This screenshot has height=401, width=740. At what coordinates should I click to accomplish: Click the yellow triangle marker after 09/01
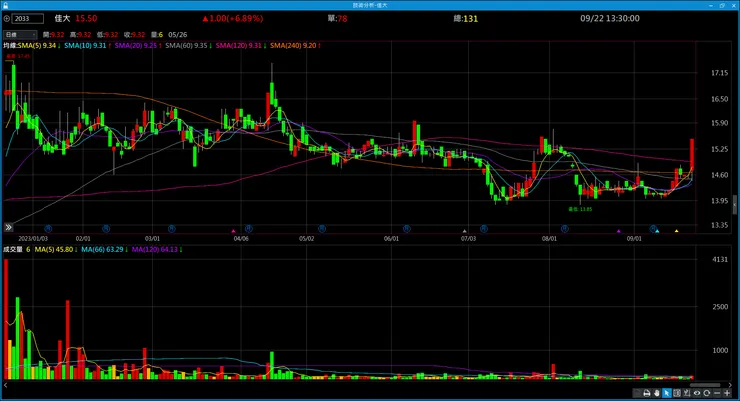676,231
